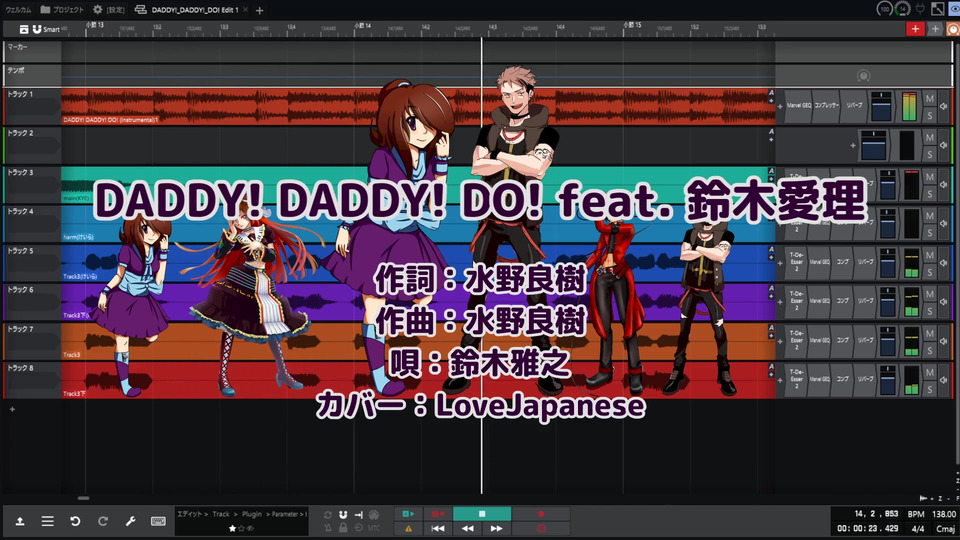The image size is (960, 540).
Task: Open the export/share upload icon
Action: pos(20,521)
